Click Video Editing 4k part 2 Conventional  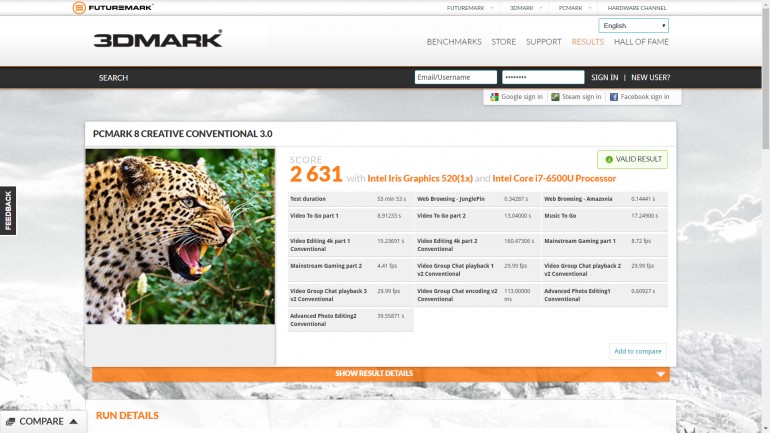tap(477, 245)
